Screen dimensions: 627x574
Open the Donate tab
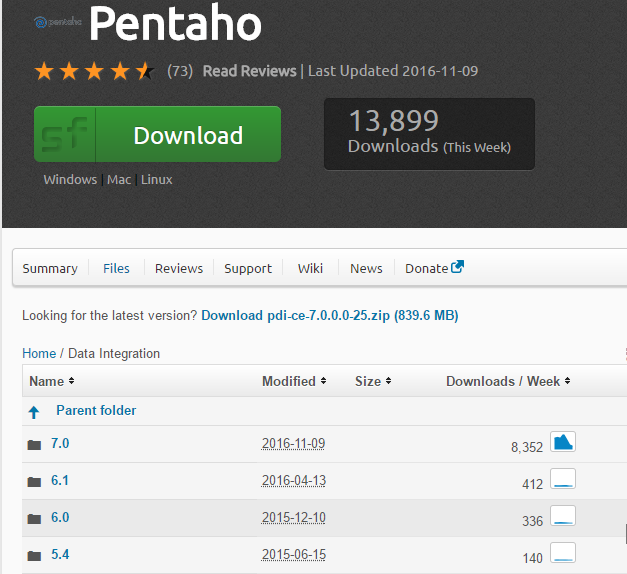[434, 268]
